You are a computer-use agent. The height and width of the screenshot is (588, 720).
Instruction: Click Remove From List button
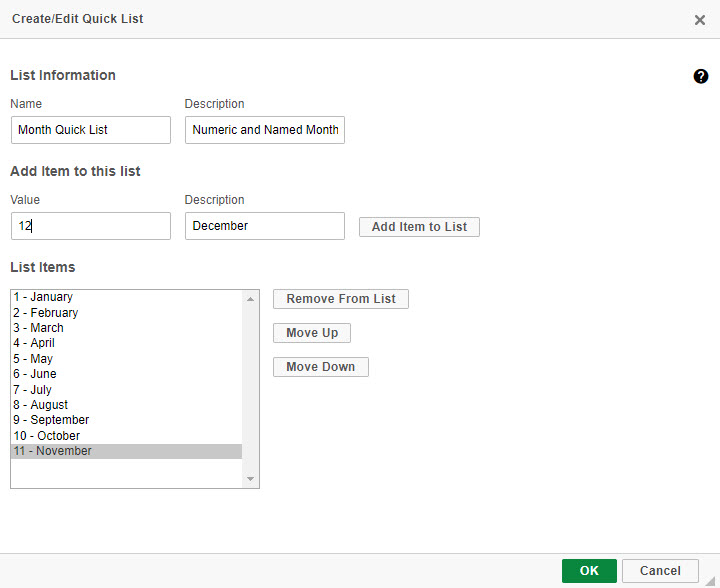(x=341, y=299)
